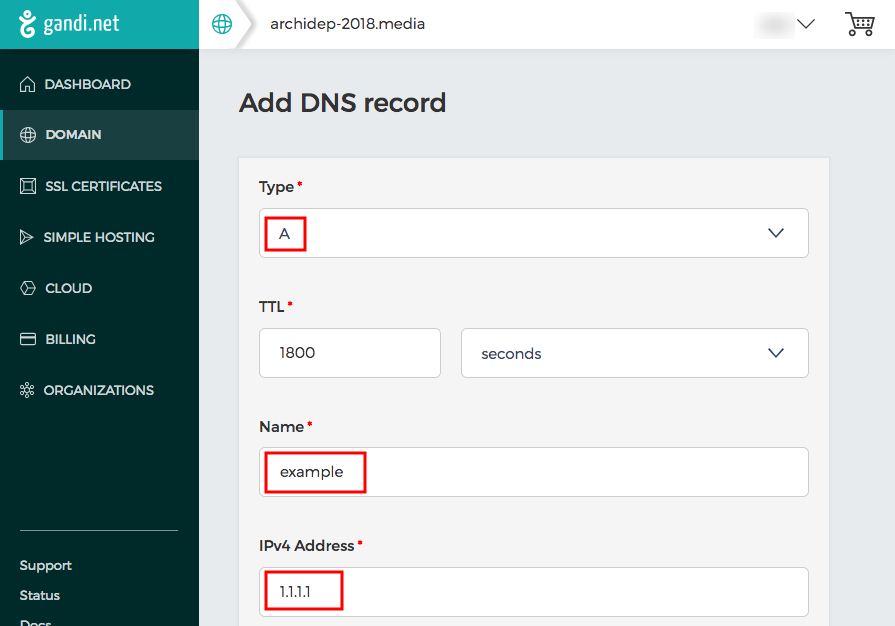895x626 pixels.
Task: Focus the TTL value field
Action: pos(349,353)
